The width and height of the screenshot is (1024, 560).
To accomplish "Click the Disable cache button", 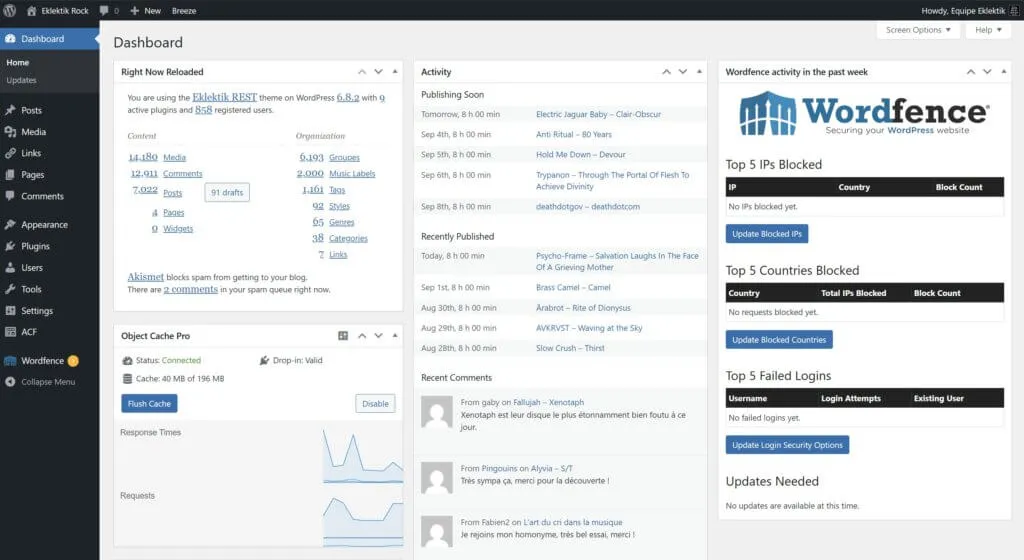I will [x=375, y=403].
